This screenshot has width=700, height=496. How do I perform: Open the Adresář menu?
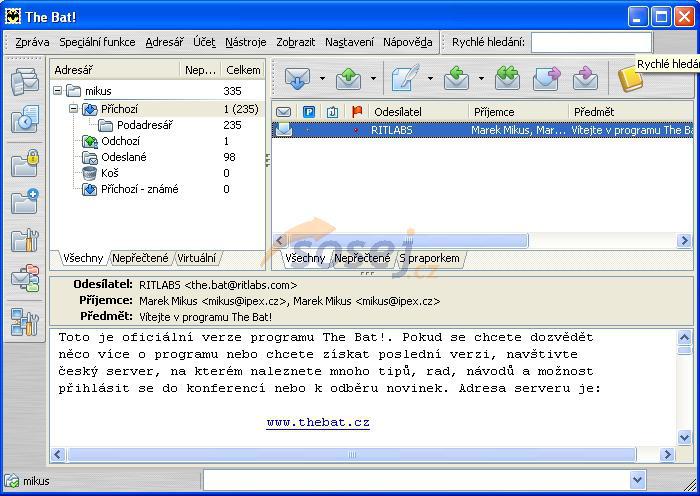pyautogui.click(x=164, y=42)
